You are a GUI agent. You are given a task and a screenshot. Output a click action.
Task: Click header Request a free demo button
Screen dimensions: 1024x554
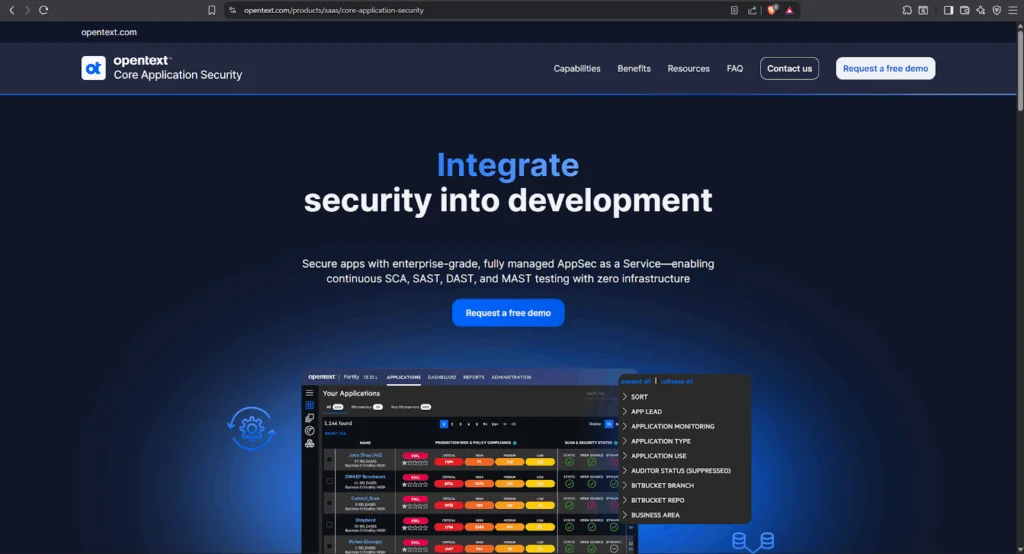tap(885, 69)
